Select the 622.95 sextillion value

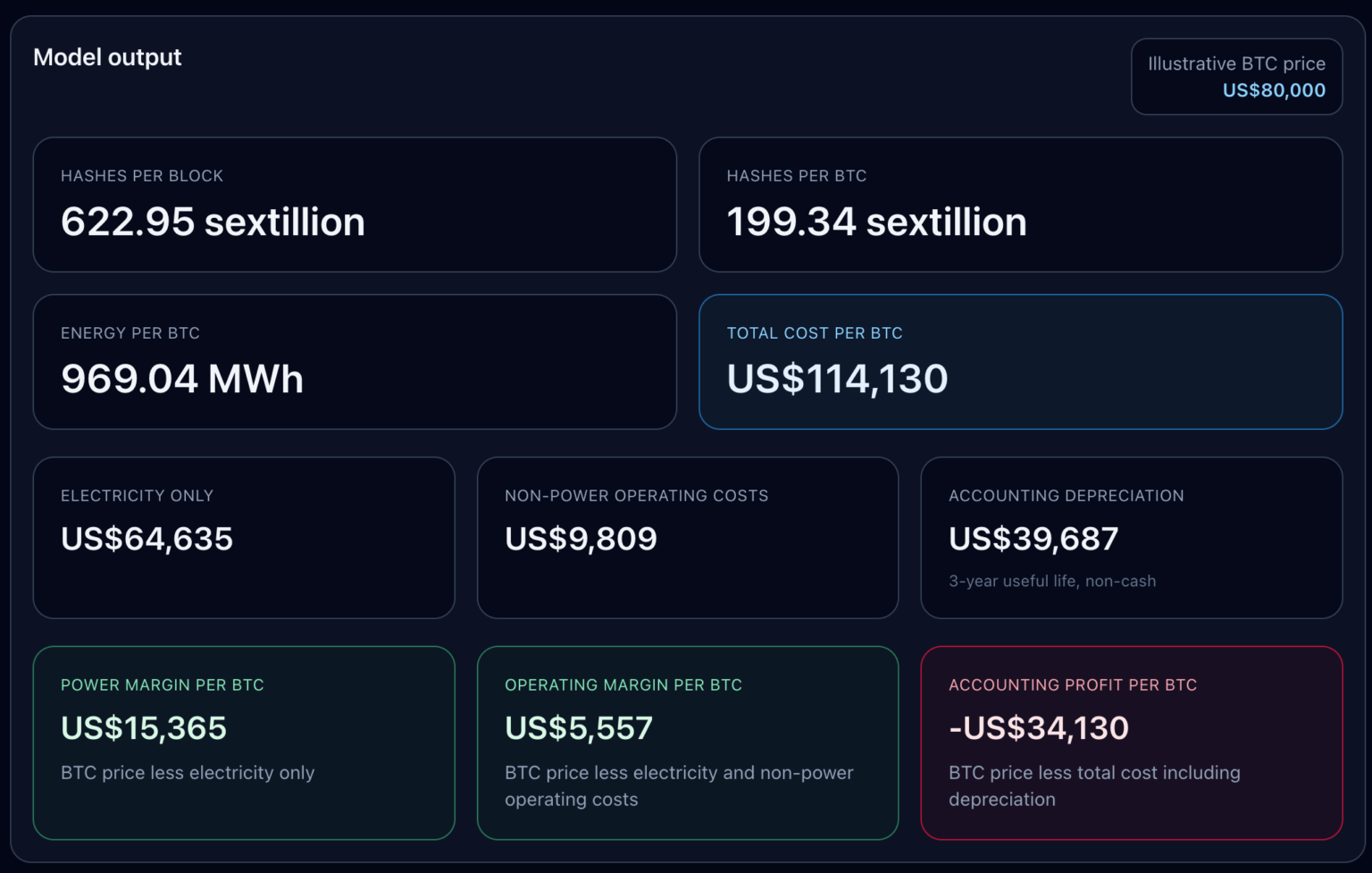(x=213, y=222)
